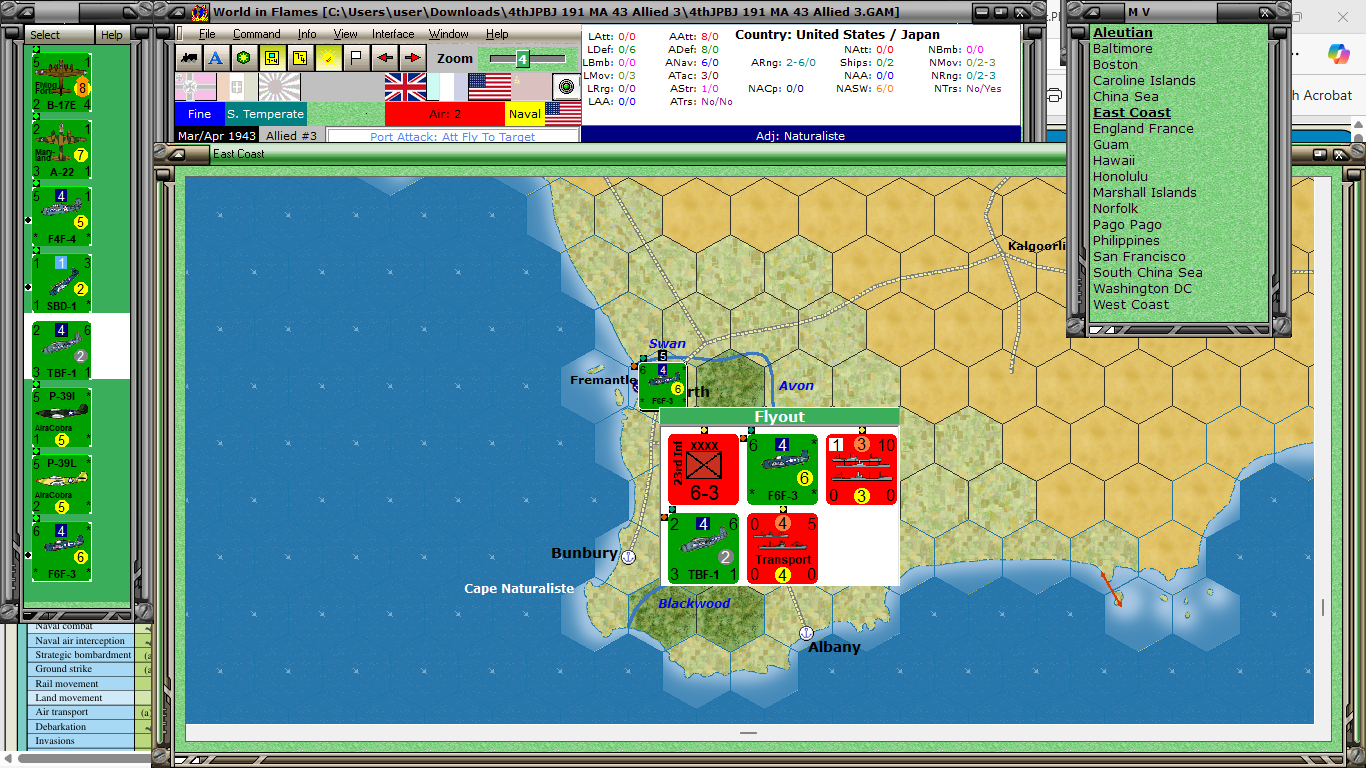This screenshot has width=1366, height=768.
Task: Select the P-39I AiraCobra unit
Action: pos(62,417)
